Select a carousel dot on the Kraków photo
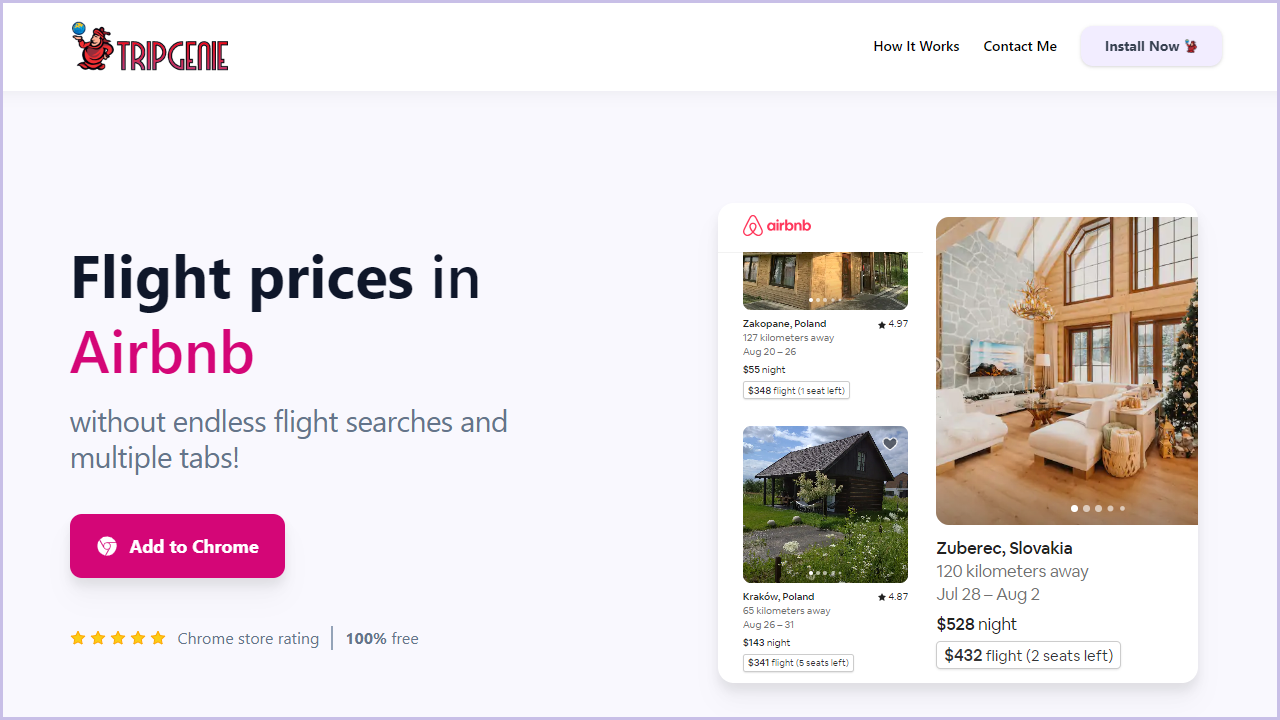 (810, 573)
